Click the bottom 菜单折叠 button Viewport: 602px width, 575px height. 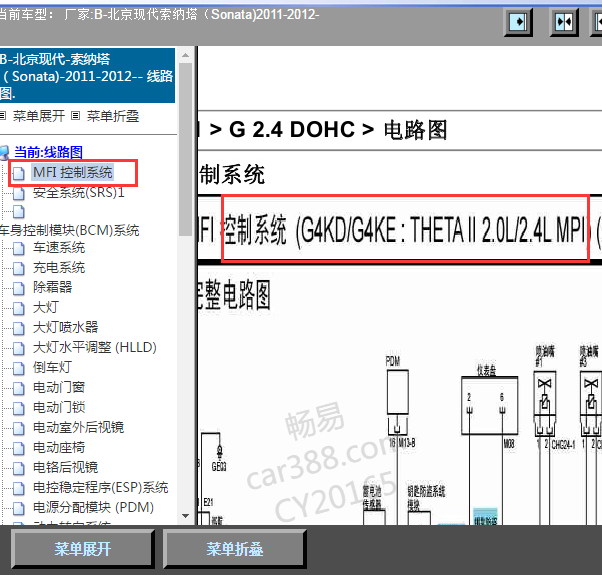click(x=235, y=549)
